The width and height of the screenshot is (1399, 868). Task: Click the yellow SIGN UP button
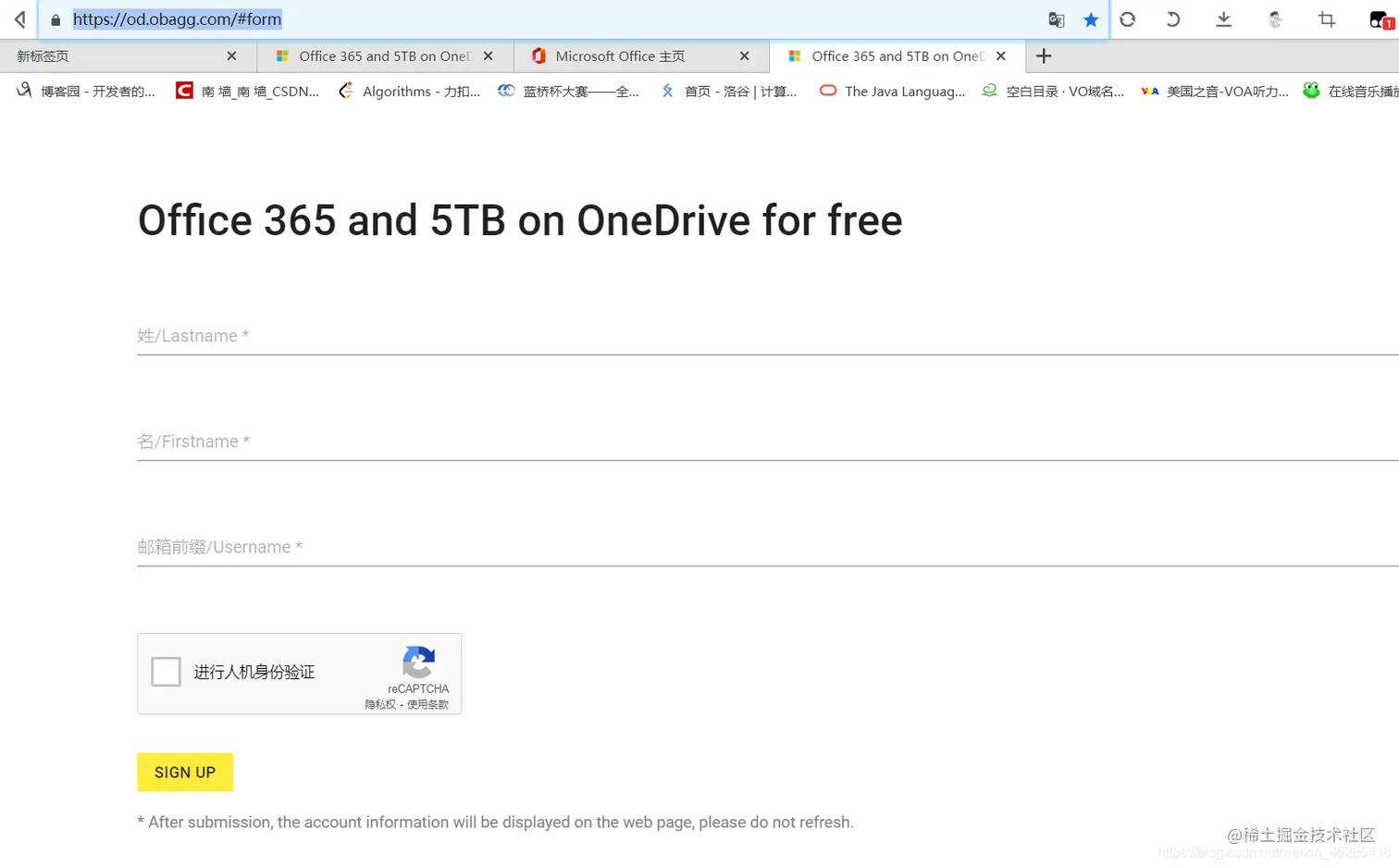click(x=185, y=772)
